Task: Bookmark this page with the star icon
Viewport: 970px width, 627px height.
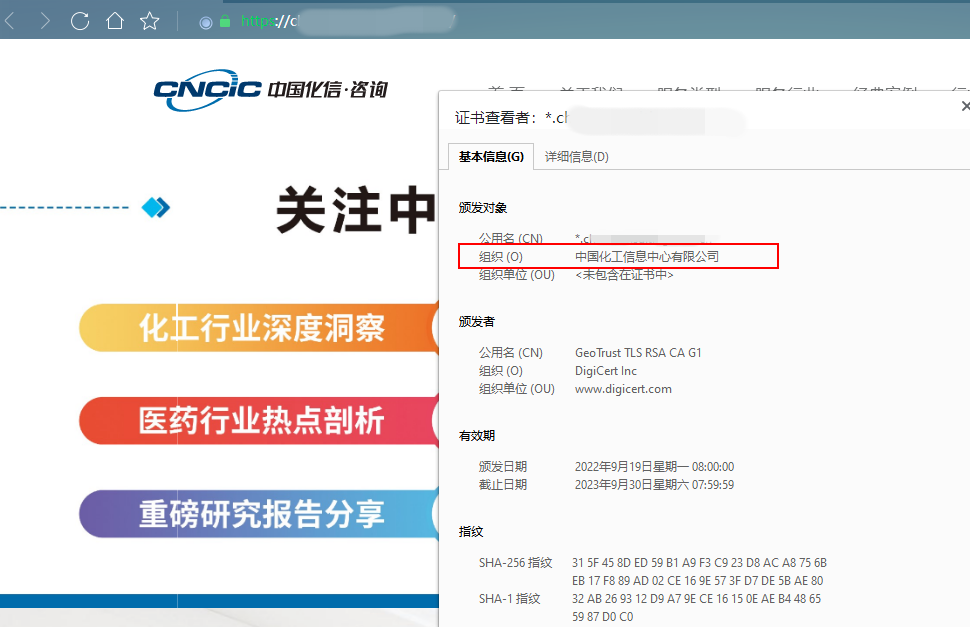Action: (150, 21)
